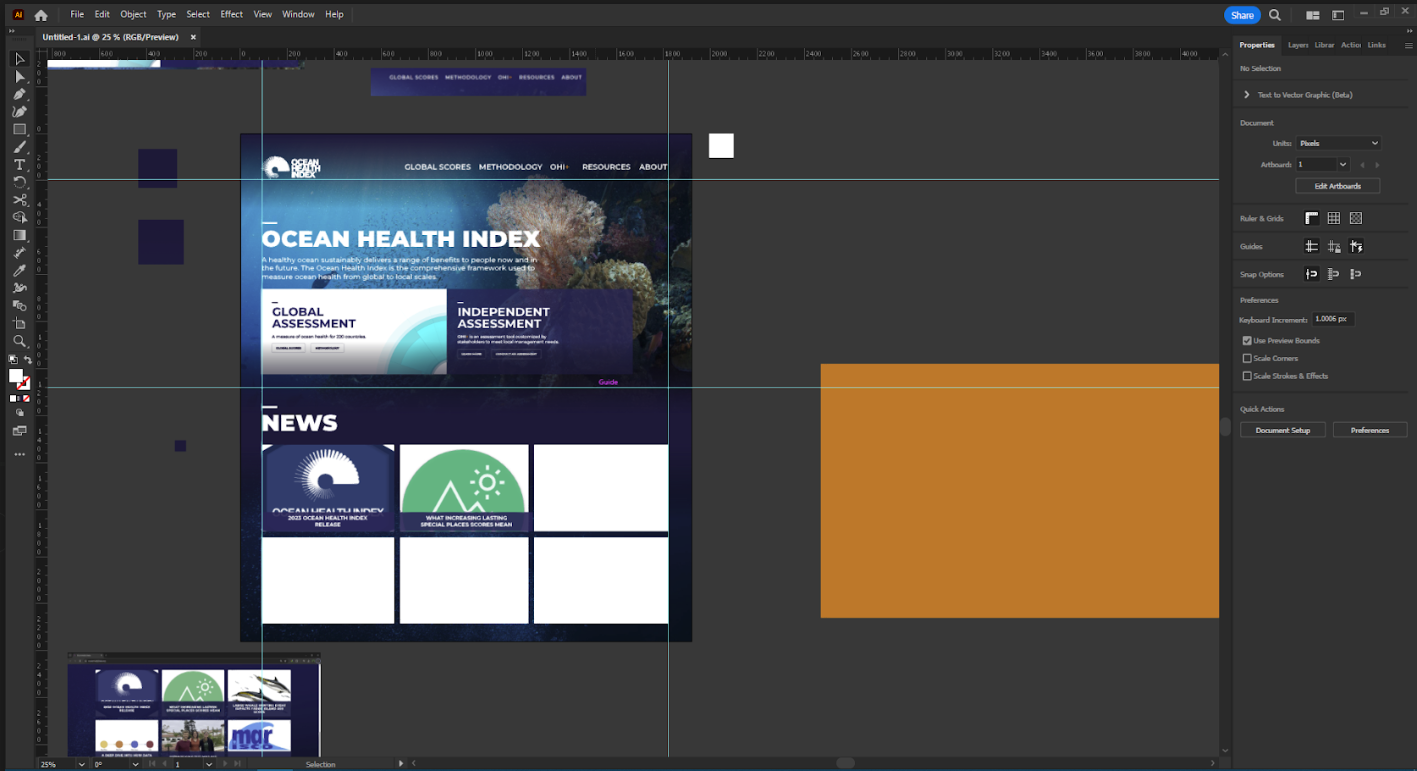Viewport: 1417px width, 771px height.
Task: Open status bar Selection flyout arrow
Action: pos(402,764)
